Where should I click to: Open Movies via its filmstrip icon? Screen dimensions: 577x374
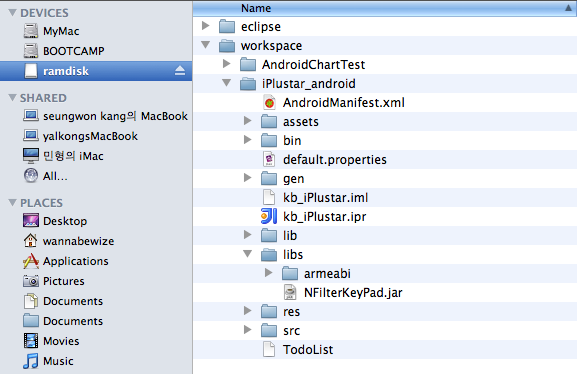pos(31,341)
